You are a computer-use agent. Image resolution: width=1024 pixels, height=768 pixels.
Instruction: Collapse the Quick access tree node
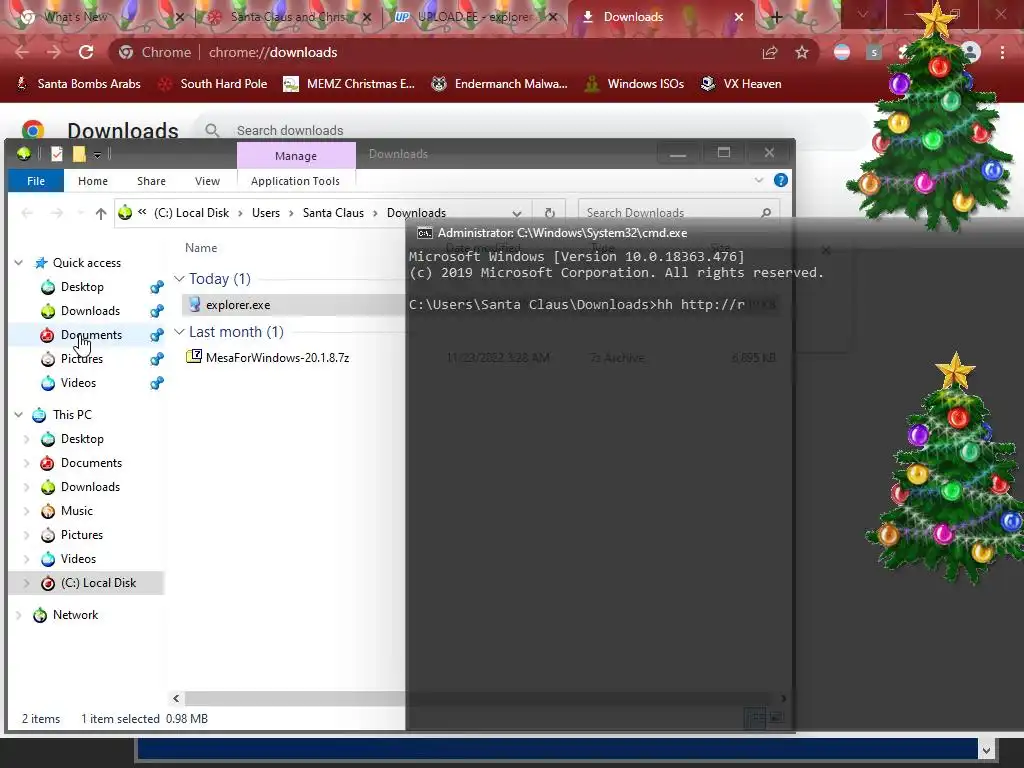click(x=19, y=263)
